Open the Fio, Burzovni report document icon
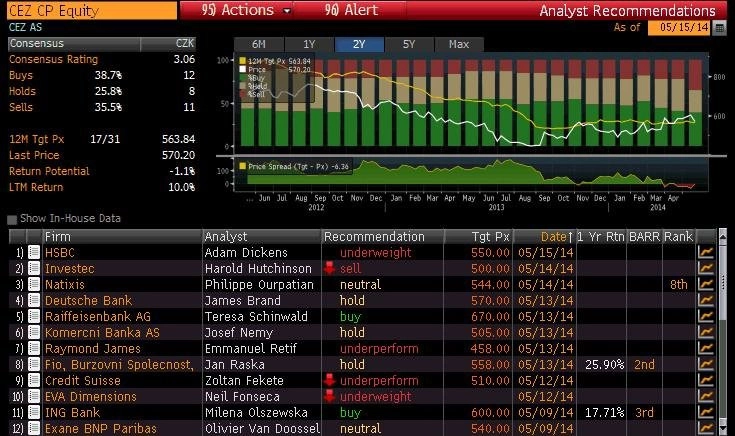This screenshot has width=735, height=436. (x=34, y=364)
